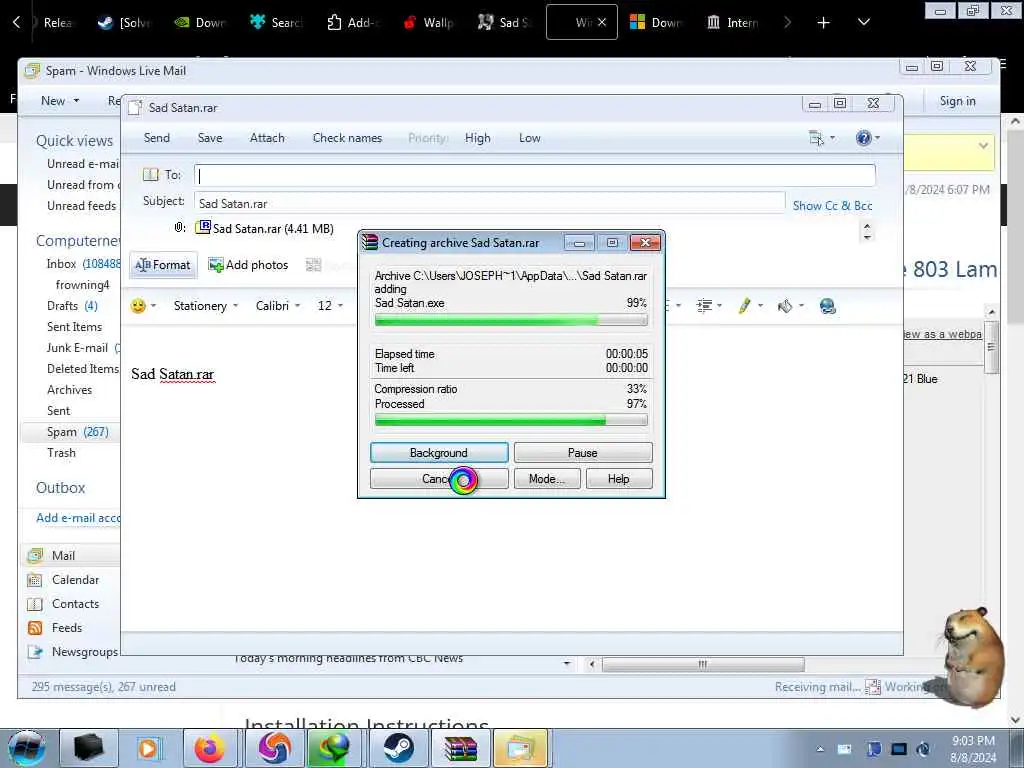Open Steam from the taskbar
Screen dimensions: 1024x768
pos(398,748)
